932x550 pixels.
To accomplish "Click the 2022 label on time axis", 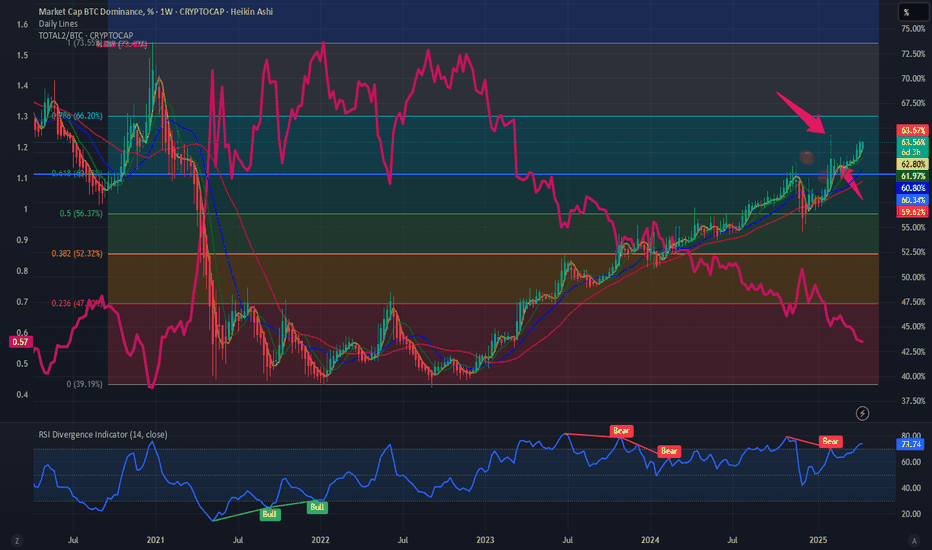I will coord(320,540).
